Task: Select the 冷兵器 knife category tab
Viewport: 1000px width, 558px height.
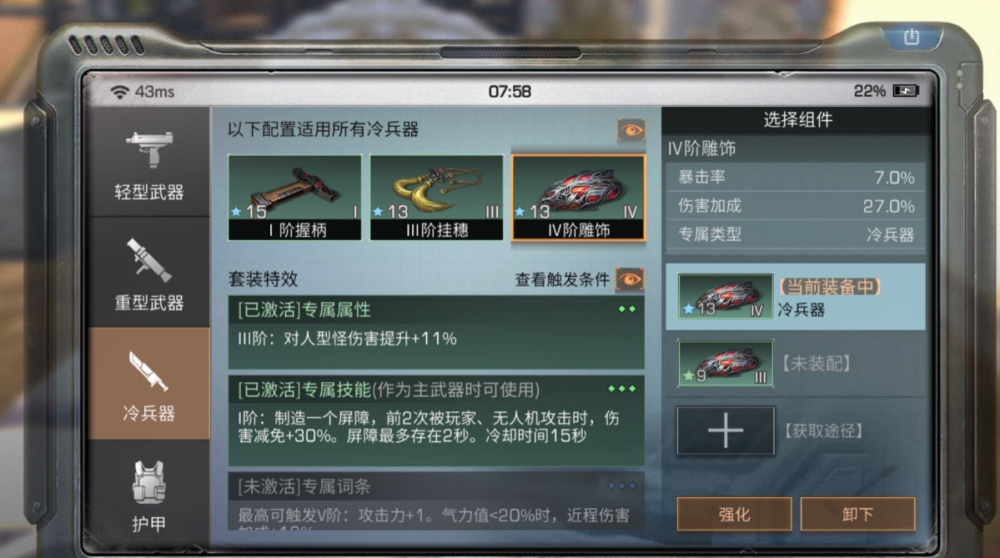Action: tap(149, 383)
